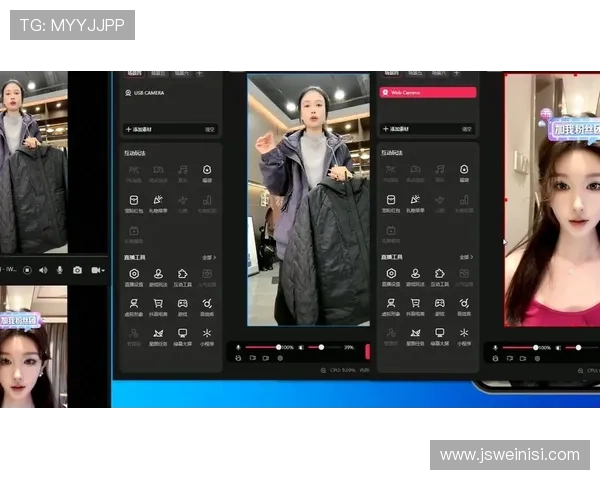
Task: Click 抖音电商 cart icon in USB CAMERA panel
Action: click(x=158, y=303)
